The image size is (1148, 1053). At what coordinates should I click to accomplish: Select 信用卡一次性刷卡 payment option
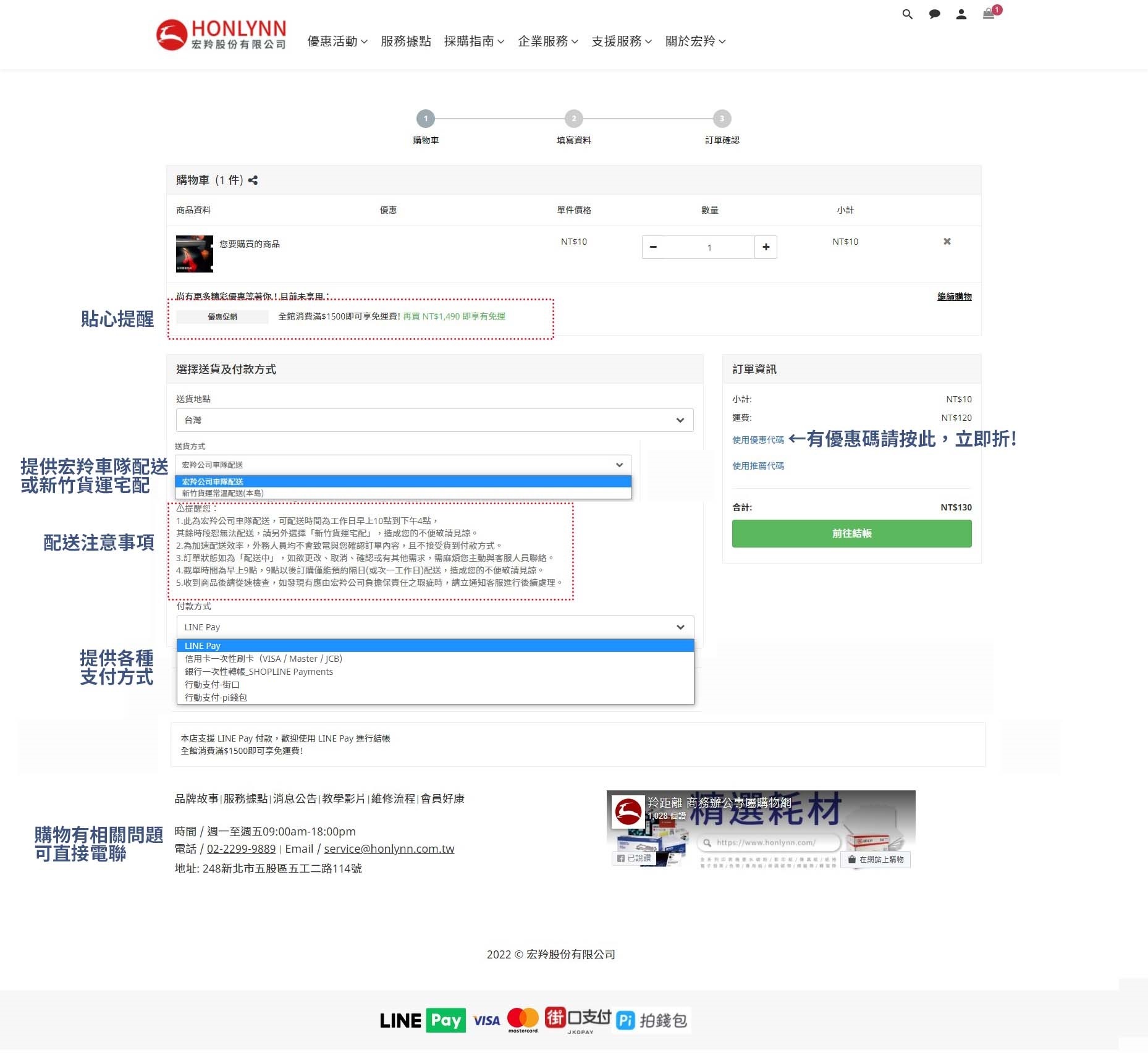coord(435,659)
